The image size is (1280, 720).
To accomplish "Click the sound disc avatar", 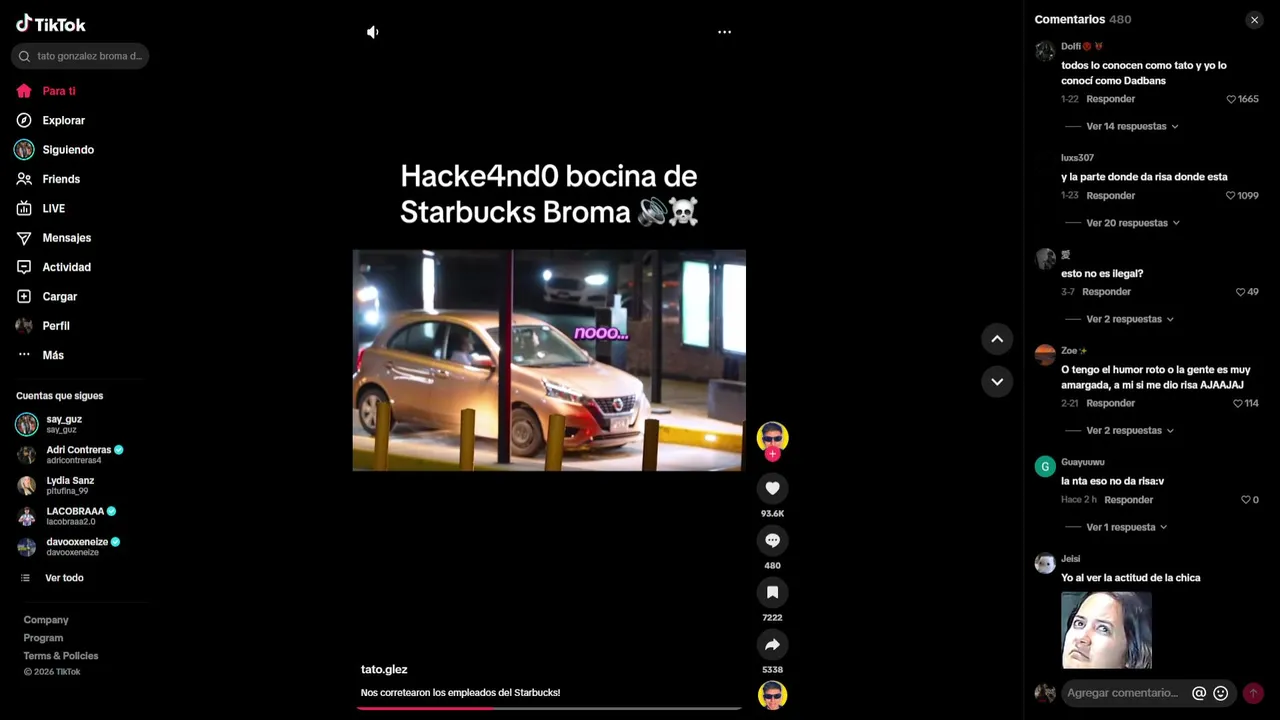I will [772, 694].
